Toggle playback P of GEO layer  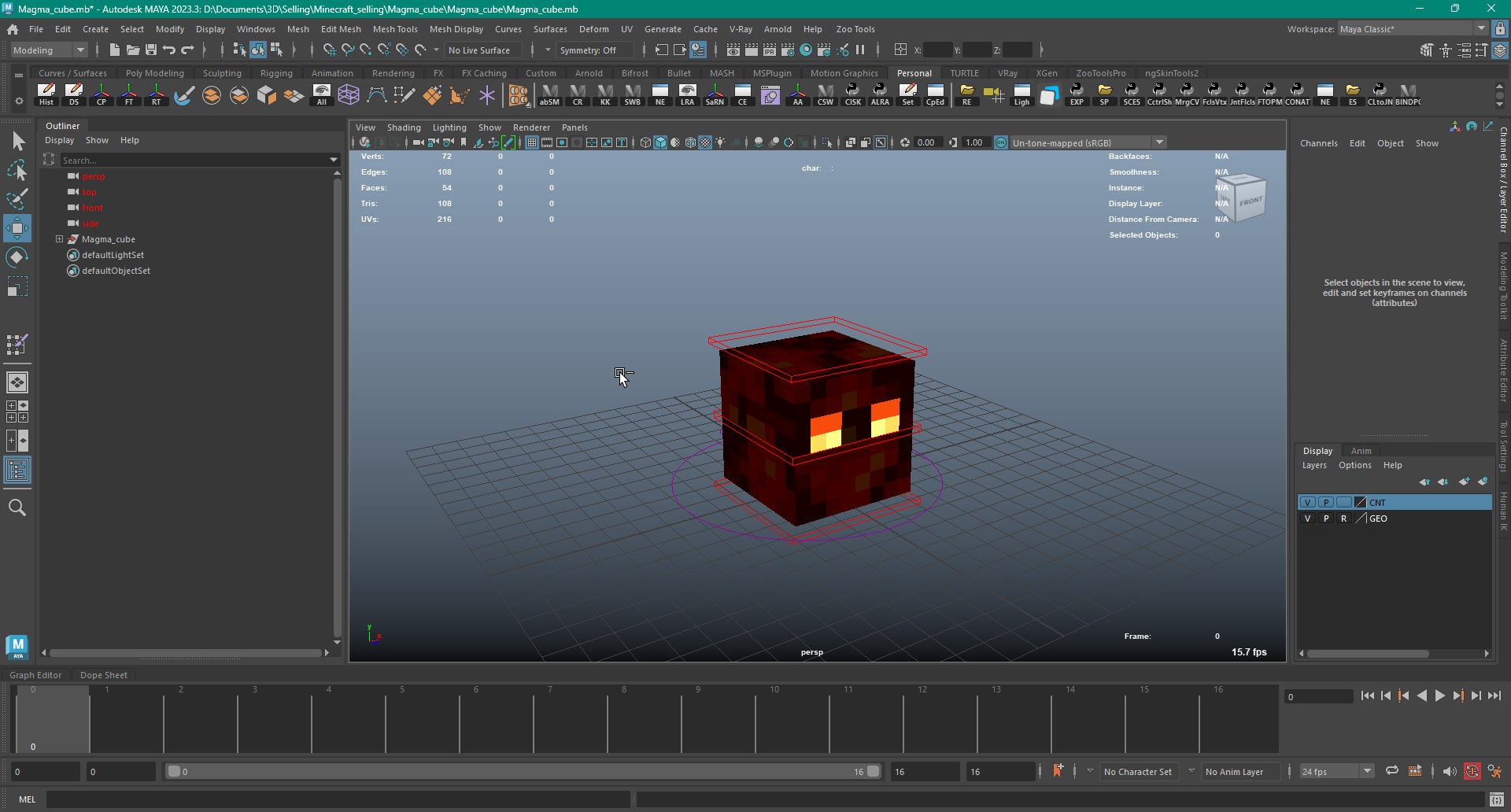coord(1326,519)
